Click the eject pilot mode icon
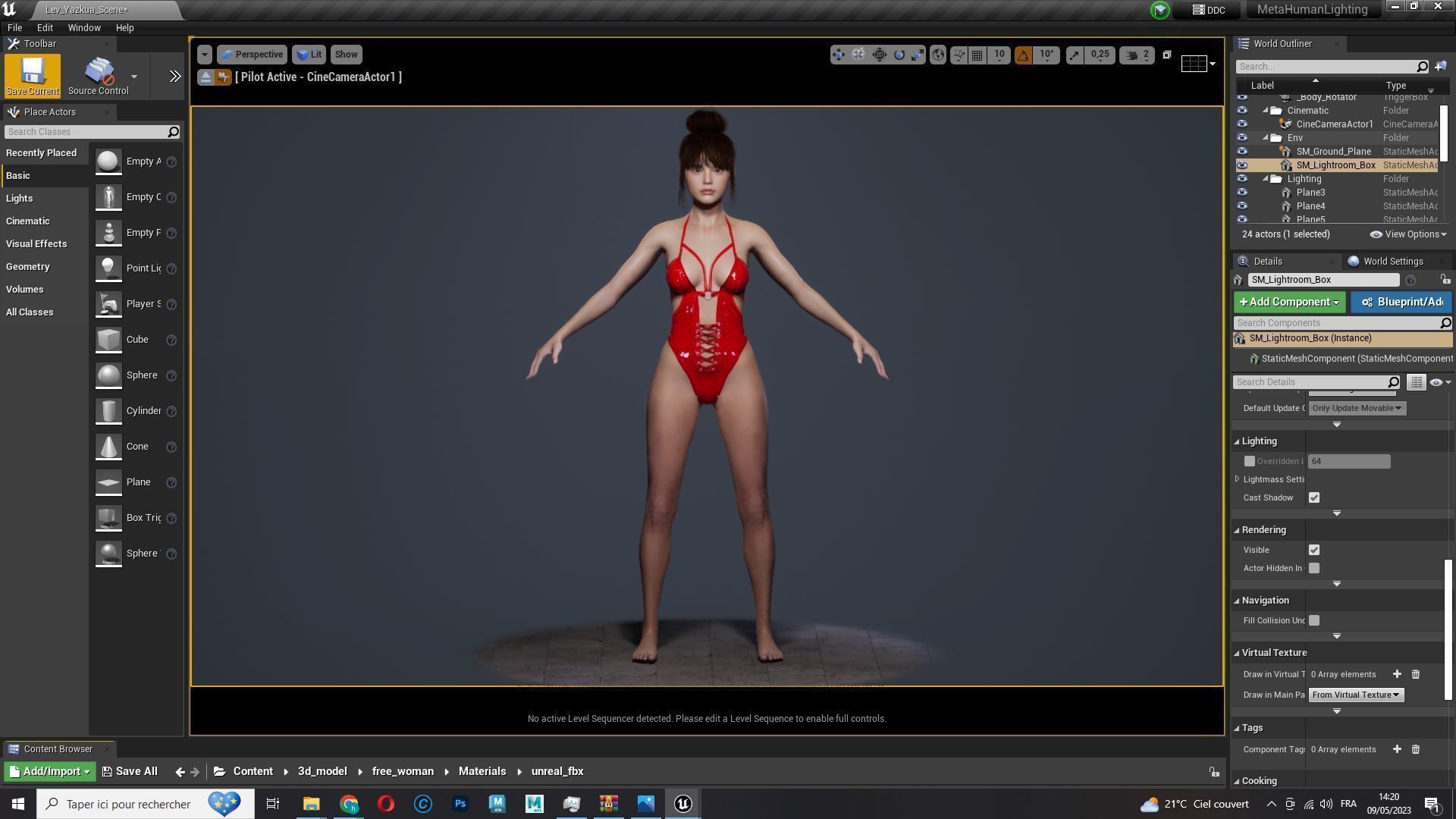The width and height of the screenshot is (1456, 819). pyautogui.click(x=206, y=77)
